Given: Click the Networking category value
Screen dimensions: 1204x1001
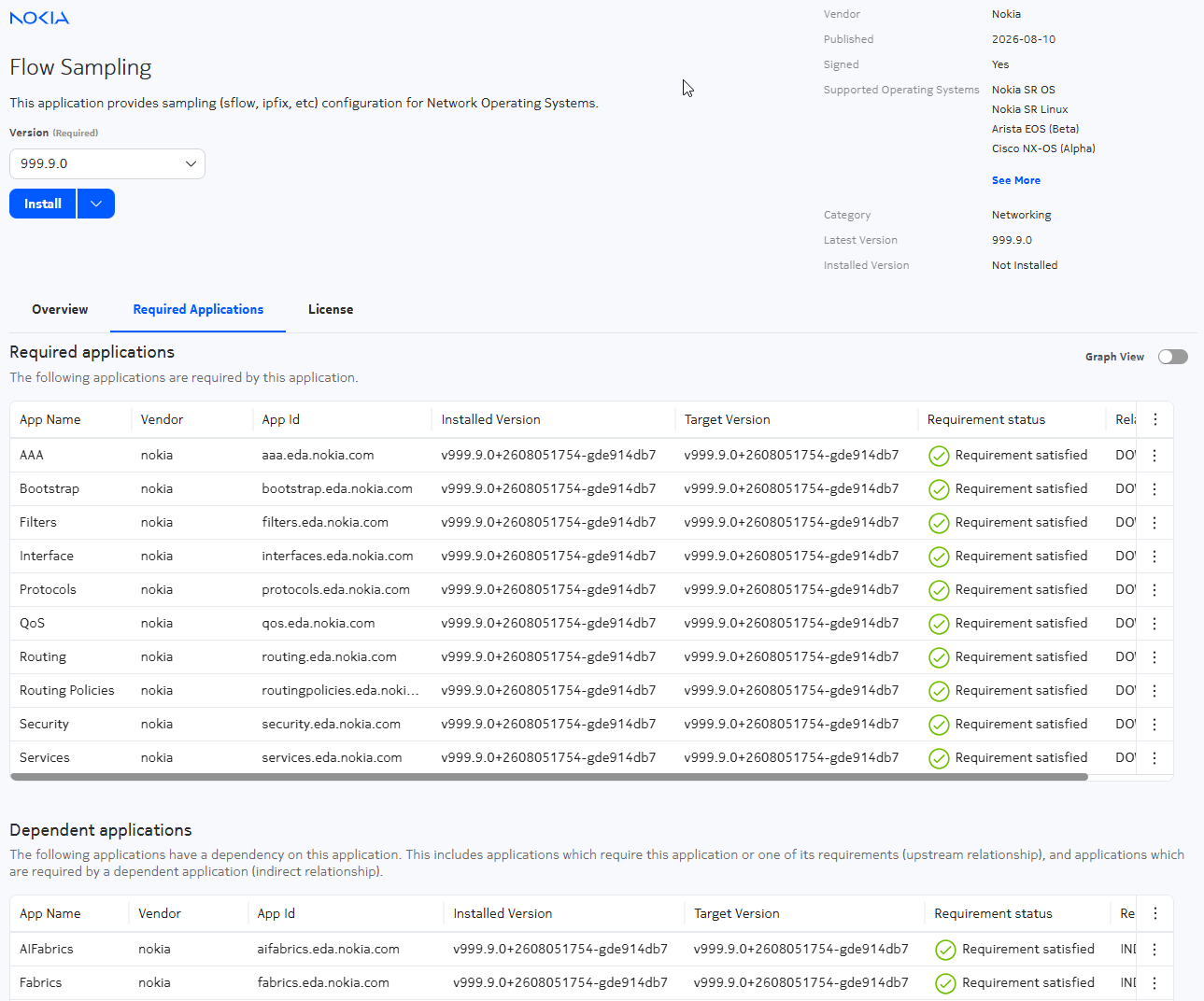Looking at the screenshot, I should click(1022, 215).
